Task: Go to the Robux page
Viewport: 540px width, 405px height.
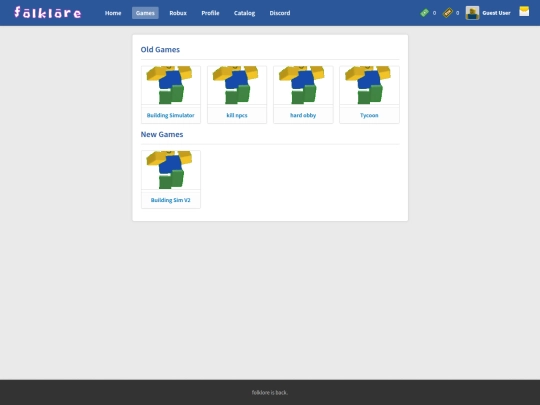Action: tap(178, 13)
